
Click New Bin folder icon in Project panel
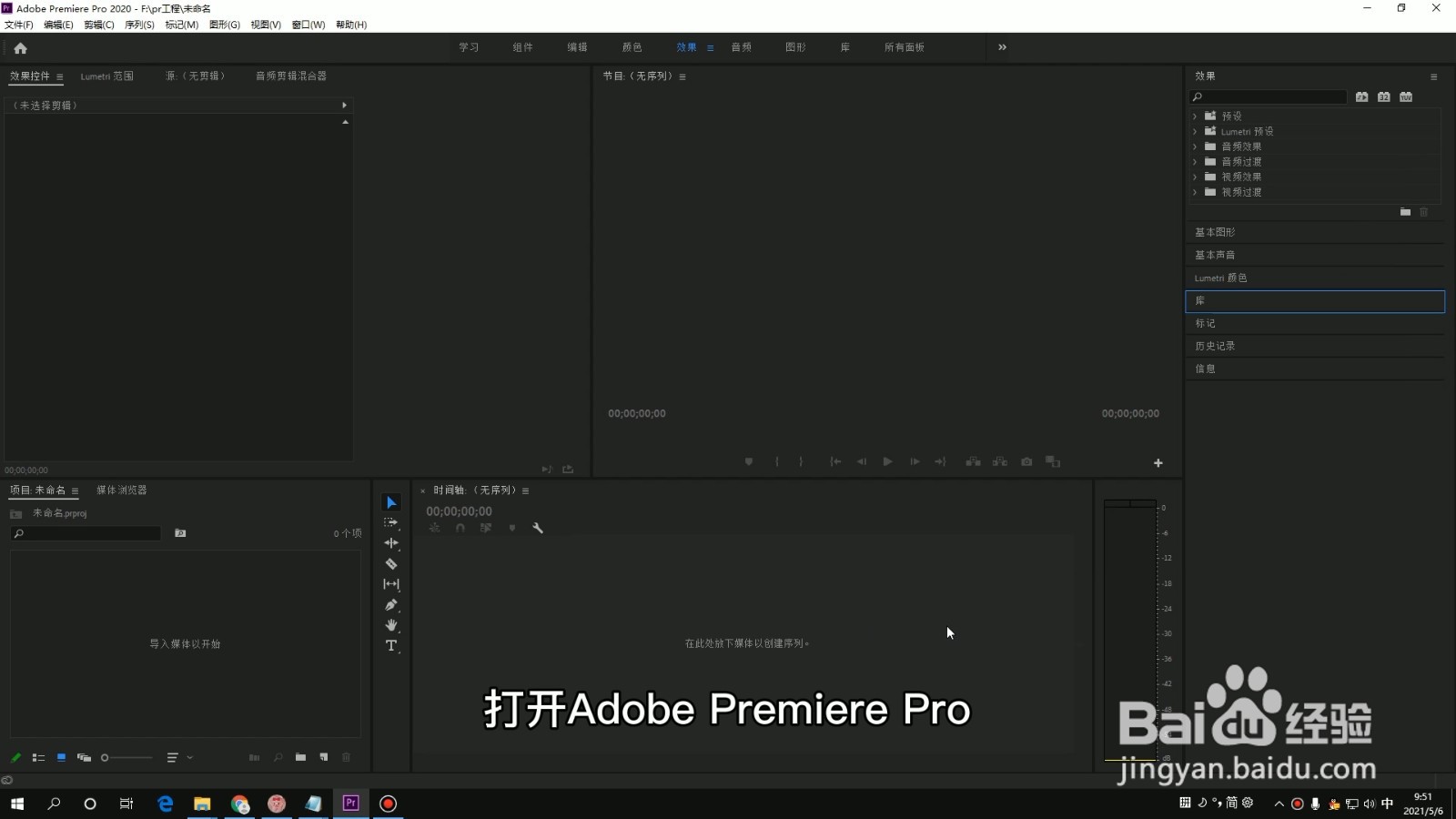300,757
